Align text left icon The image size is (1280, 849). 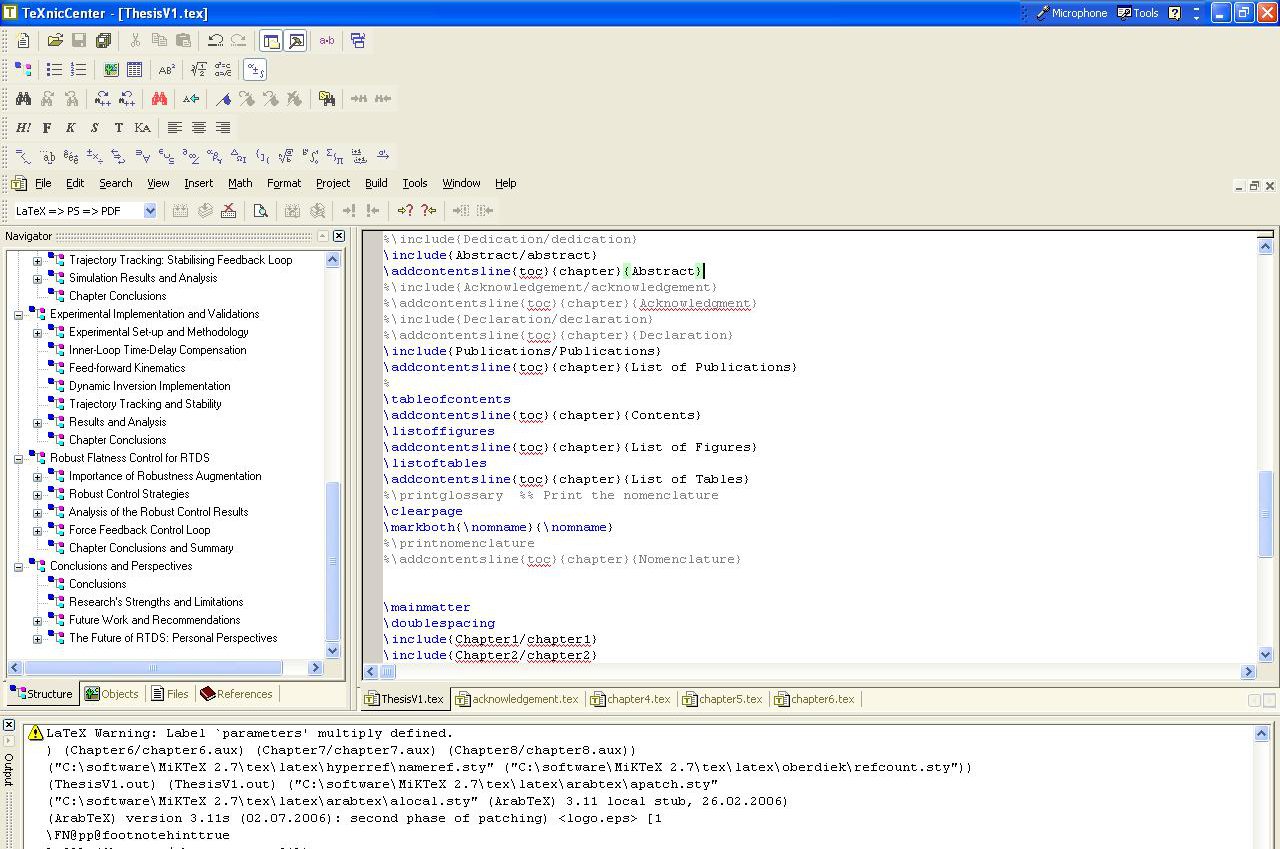click(175, 128)
